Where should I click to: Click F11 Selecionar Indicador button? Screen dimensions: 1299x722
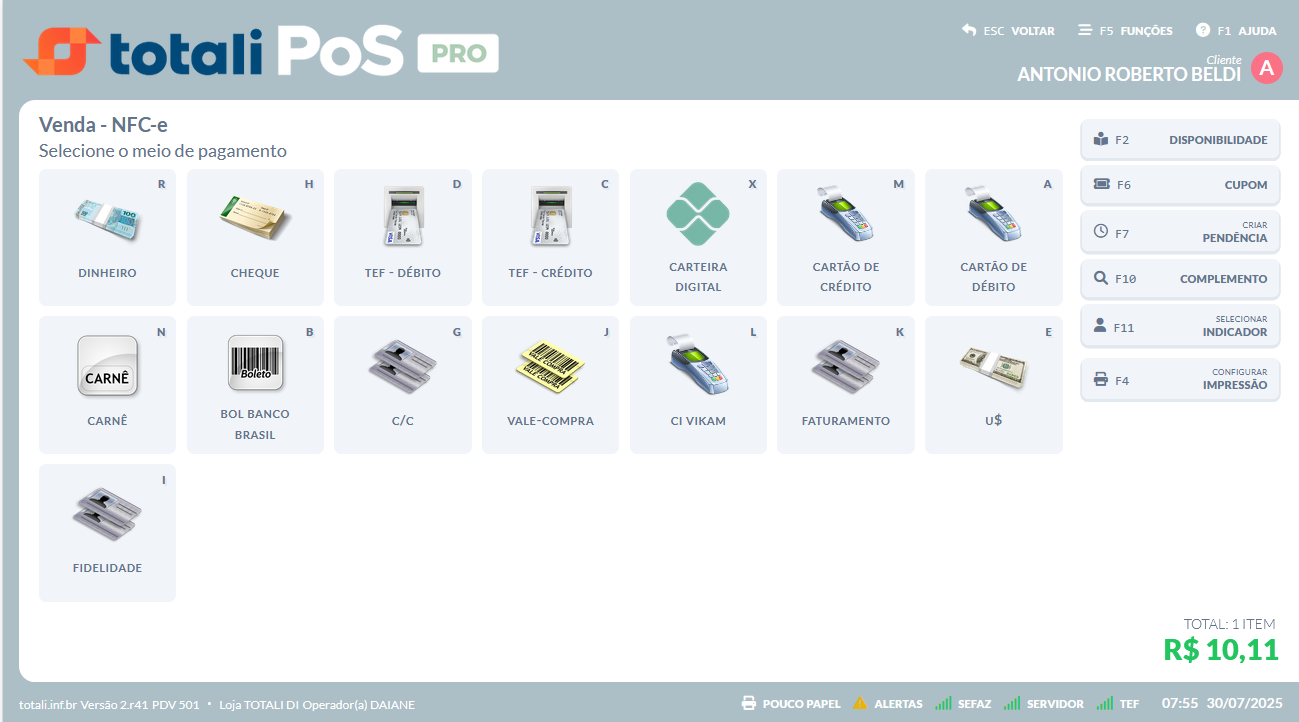[x=1180, y=326]
